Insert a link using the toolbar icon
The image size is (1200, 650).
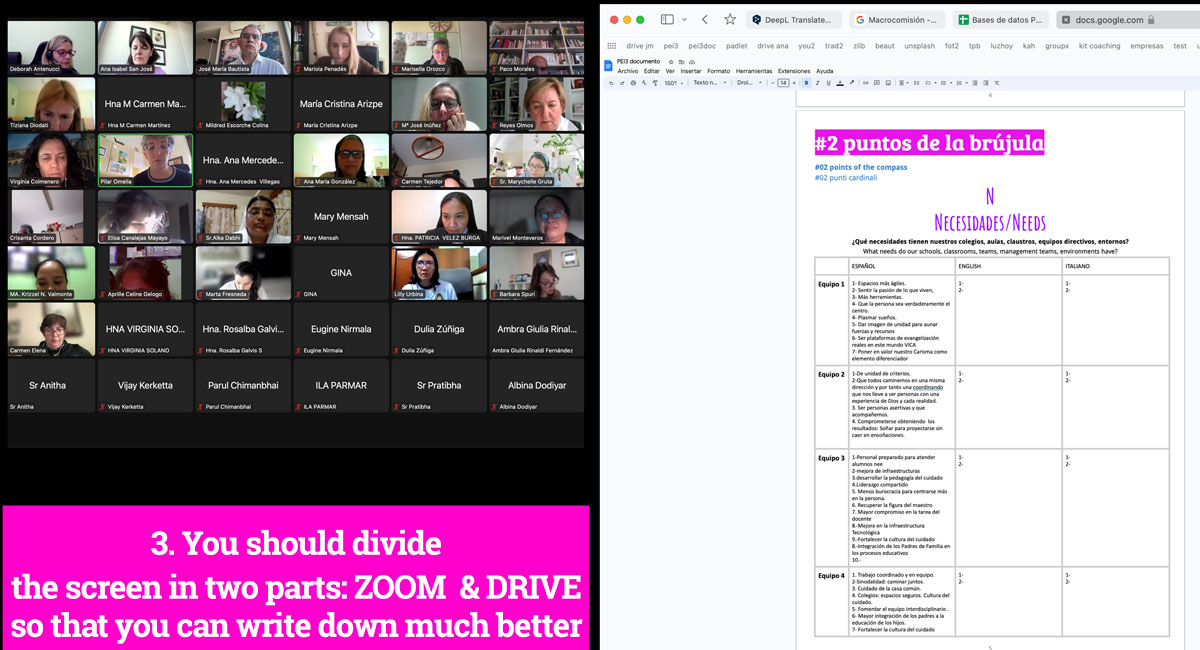865,83
